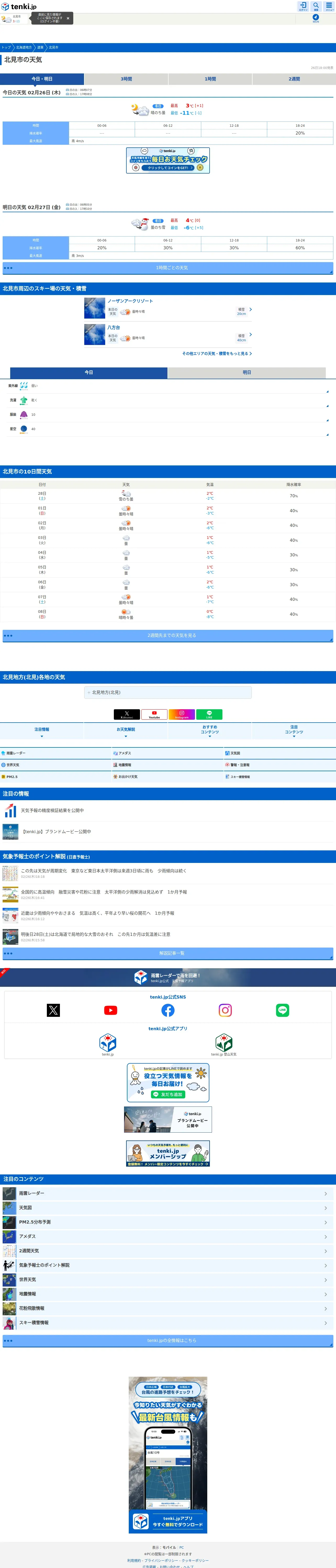This screenshot has width=336, height=1568.
Task: Click the 2週間先までの天気を見る button
Action: tap(168, 636)
